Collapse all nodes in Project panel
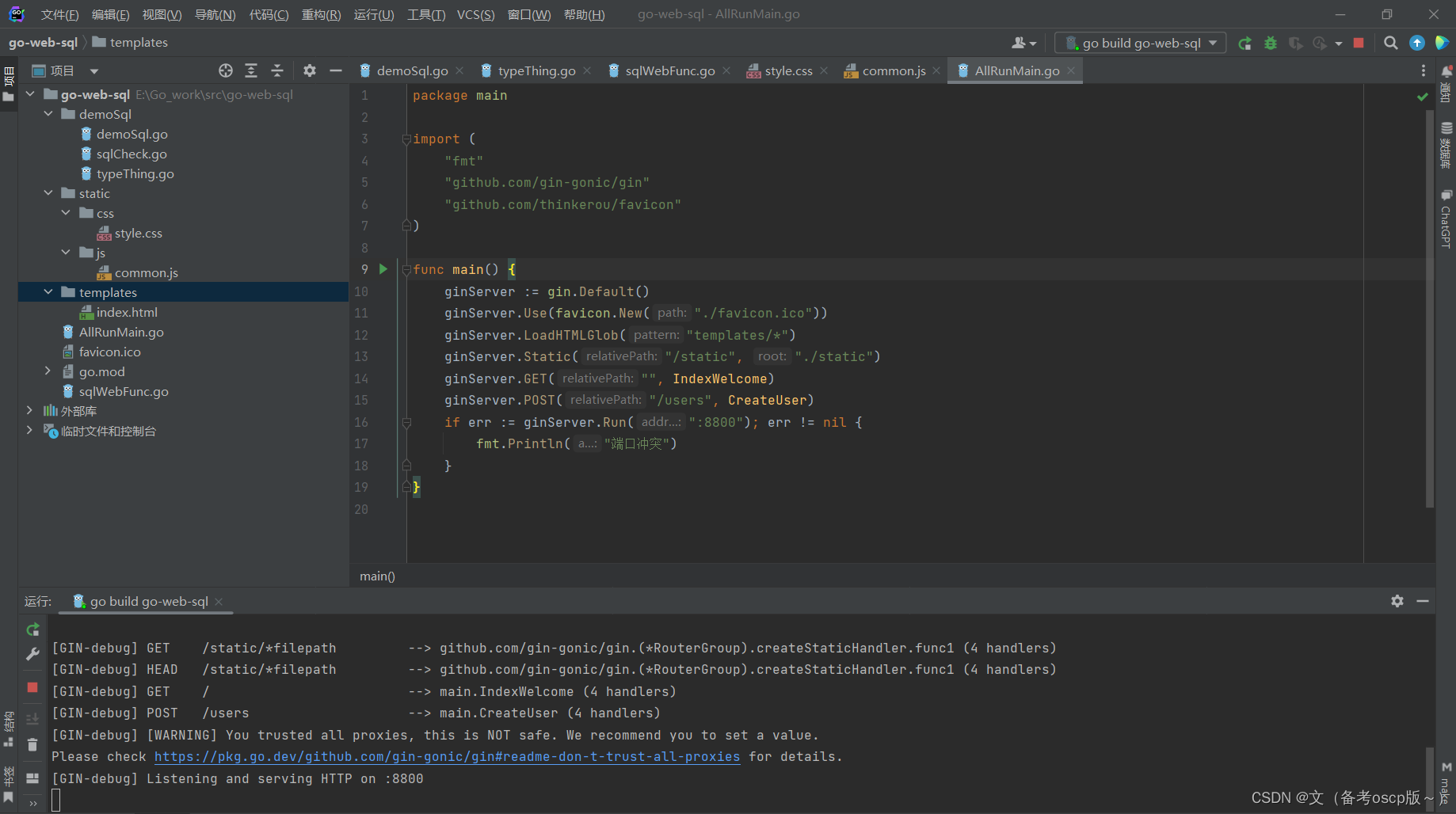The image size is (1456, 814). pos(277,70)
